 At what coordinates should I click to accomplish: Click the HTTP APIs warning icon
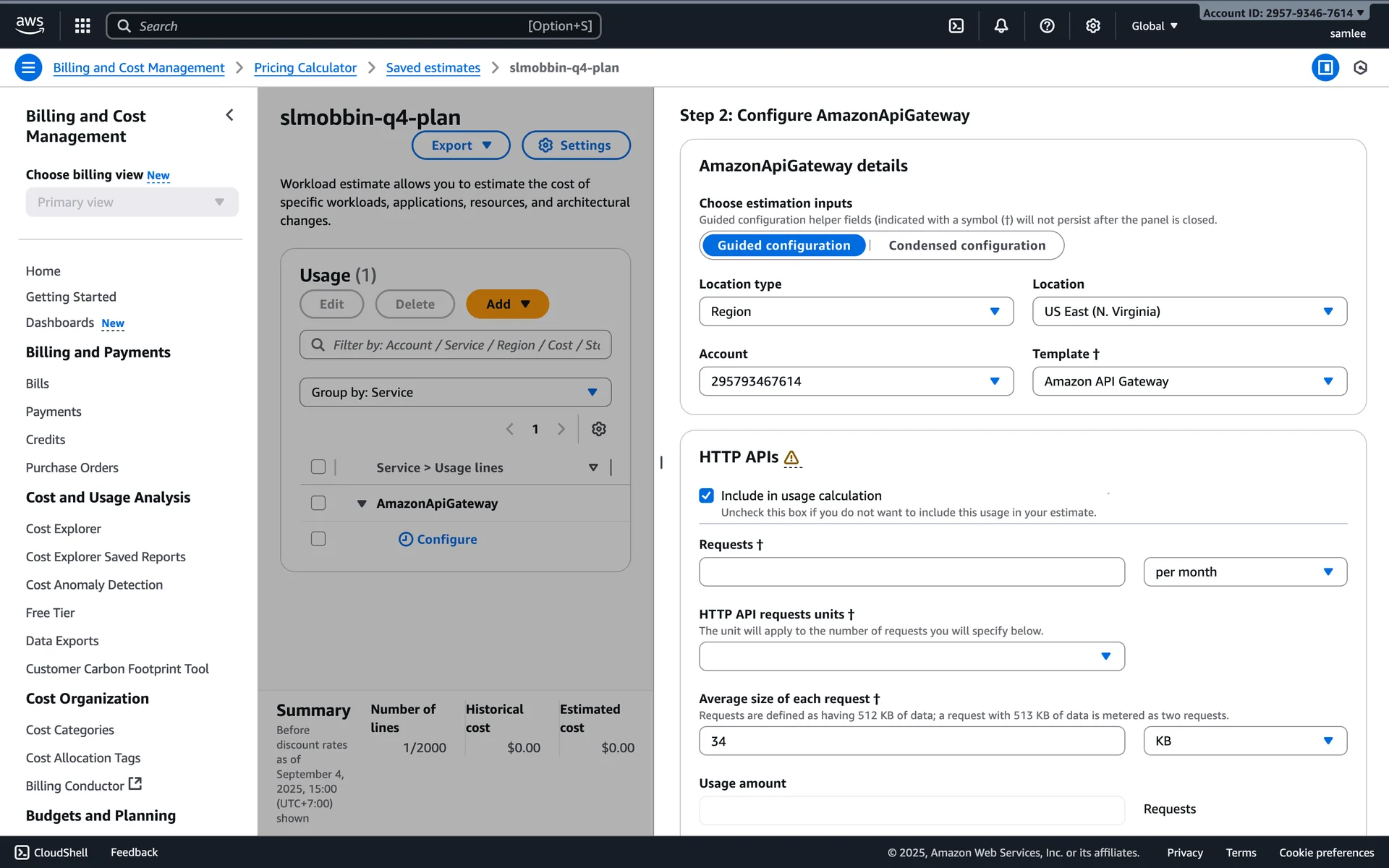791,458
